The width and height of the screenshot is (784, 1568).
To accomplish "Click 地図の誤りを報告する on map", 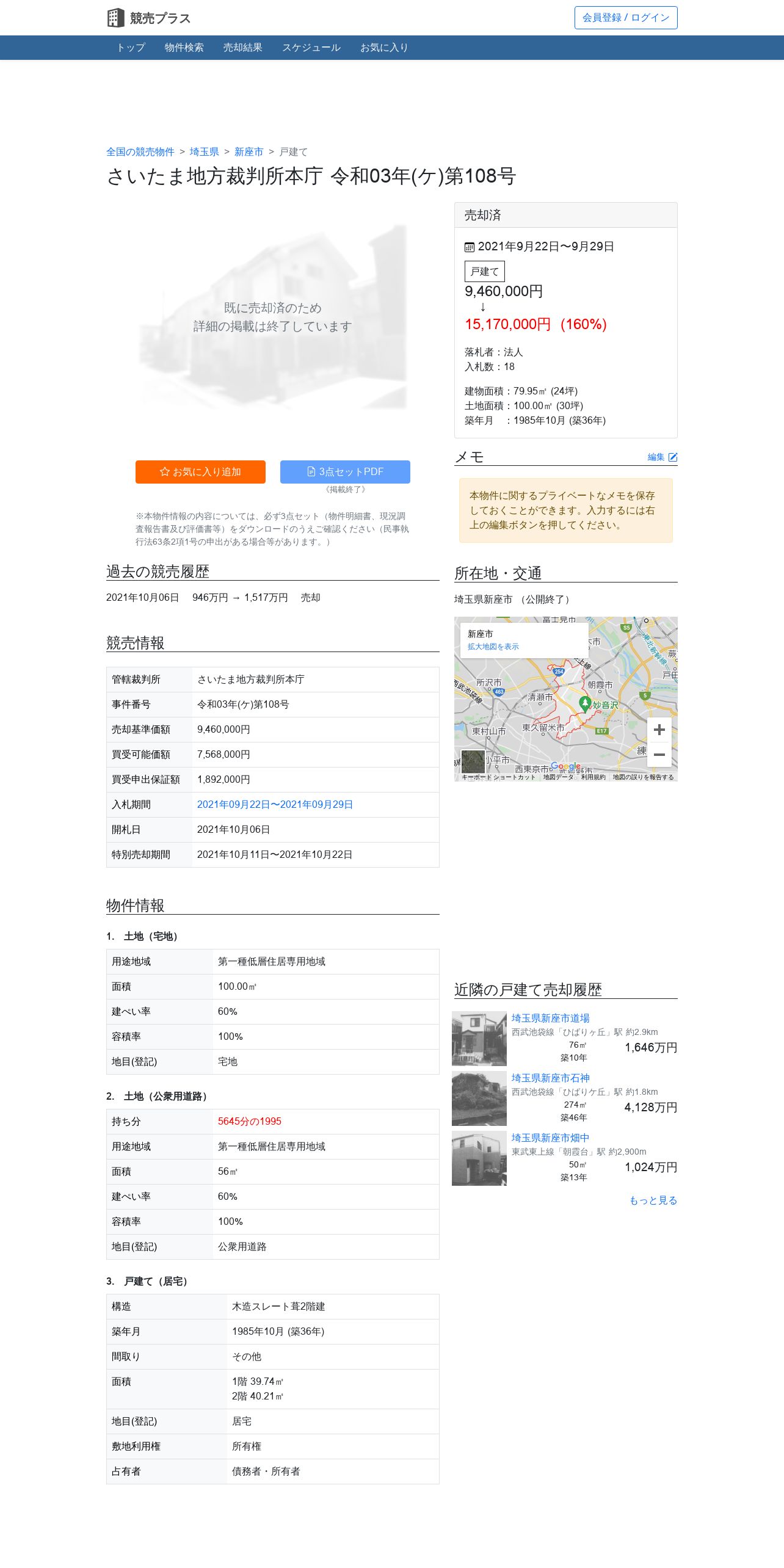I will [x=643, y=777].
